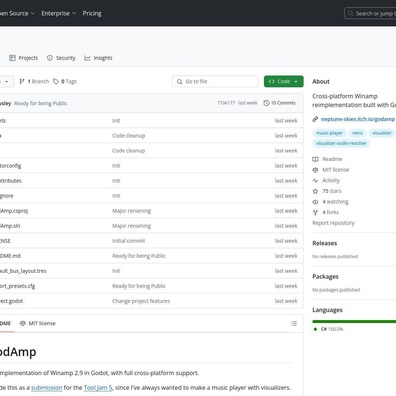Image resolution: width=396 pixels, height=396 pixels.
Task: Click Report repository
Action: [333, 223]
